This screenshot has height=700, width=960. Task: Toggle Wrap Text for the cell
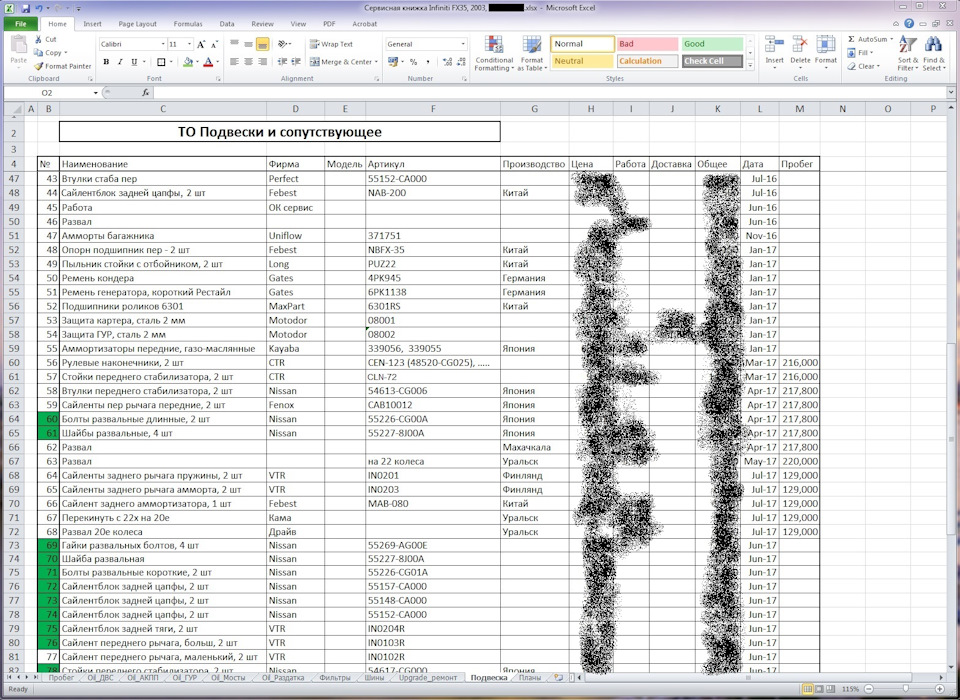330,44
